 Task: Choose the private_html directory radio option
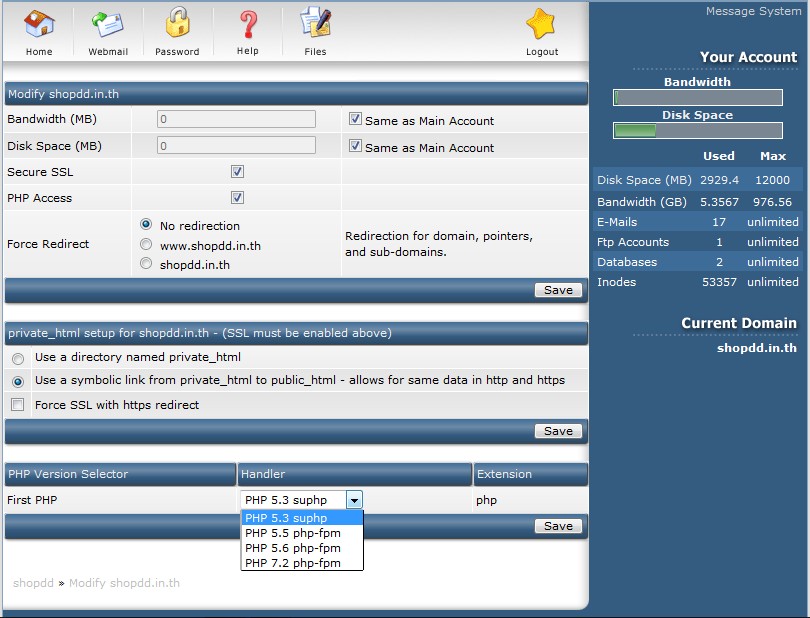tap(17, 358)
